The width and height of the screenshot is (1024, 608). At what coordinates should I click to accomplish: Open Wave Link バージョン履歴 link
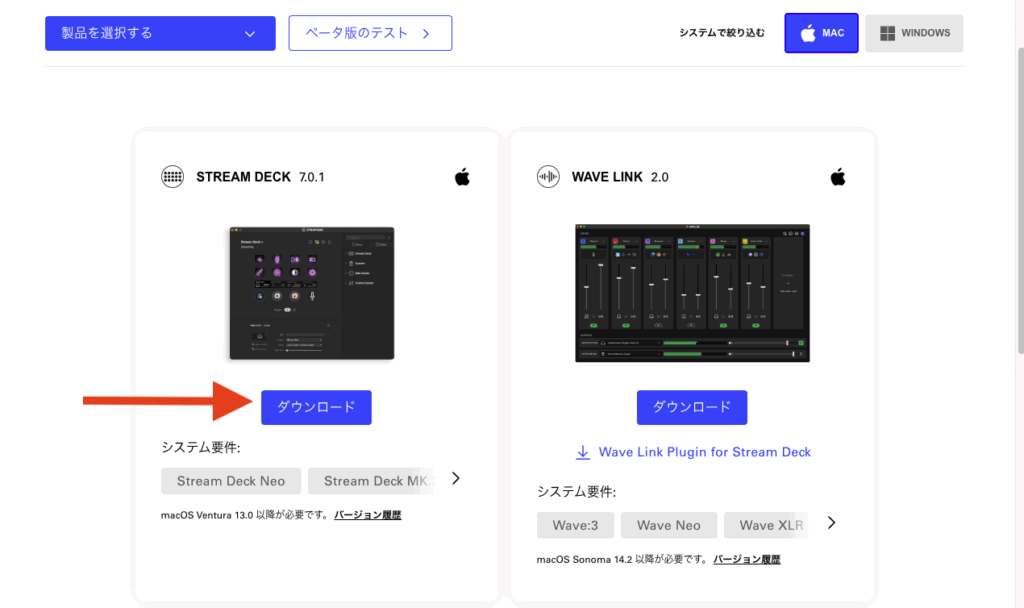click(x=747, y=560)
